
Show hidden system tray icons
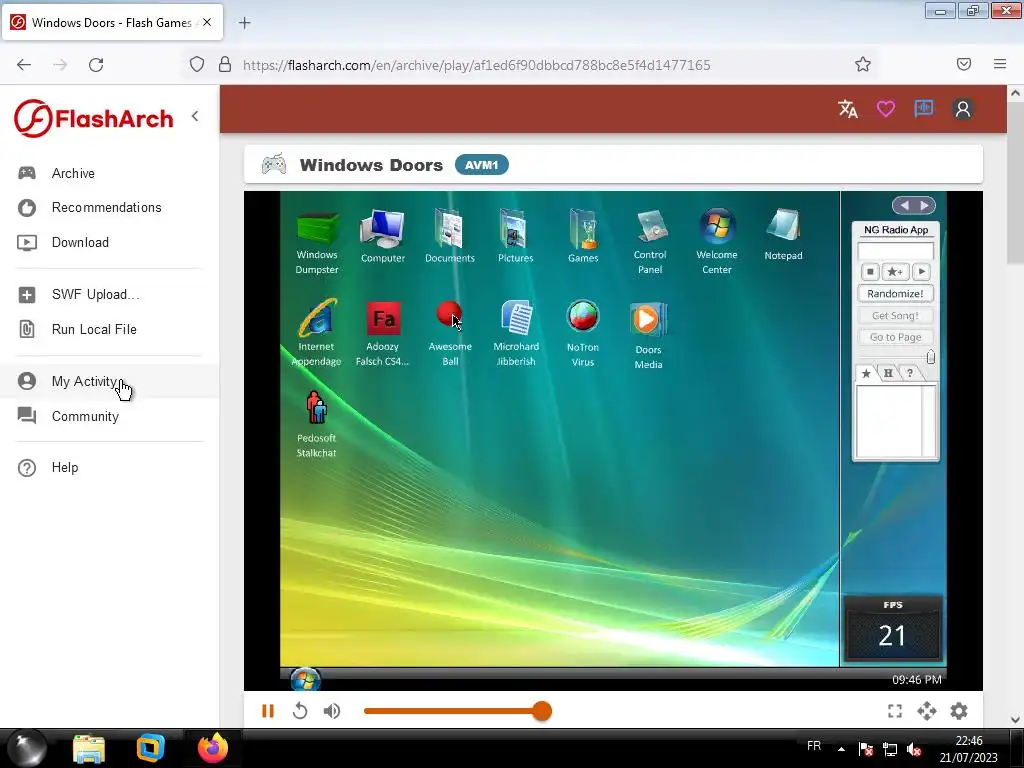(841, 749)
